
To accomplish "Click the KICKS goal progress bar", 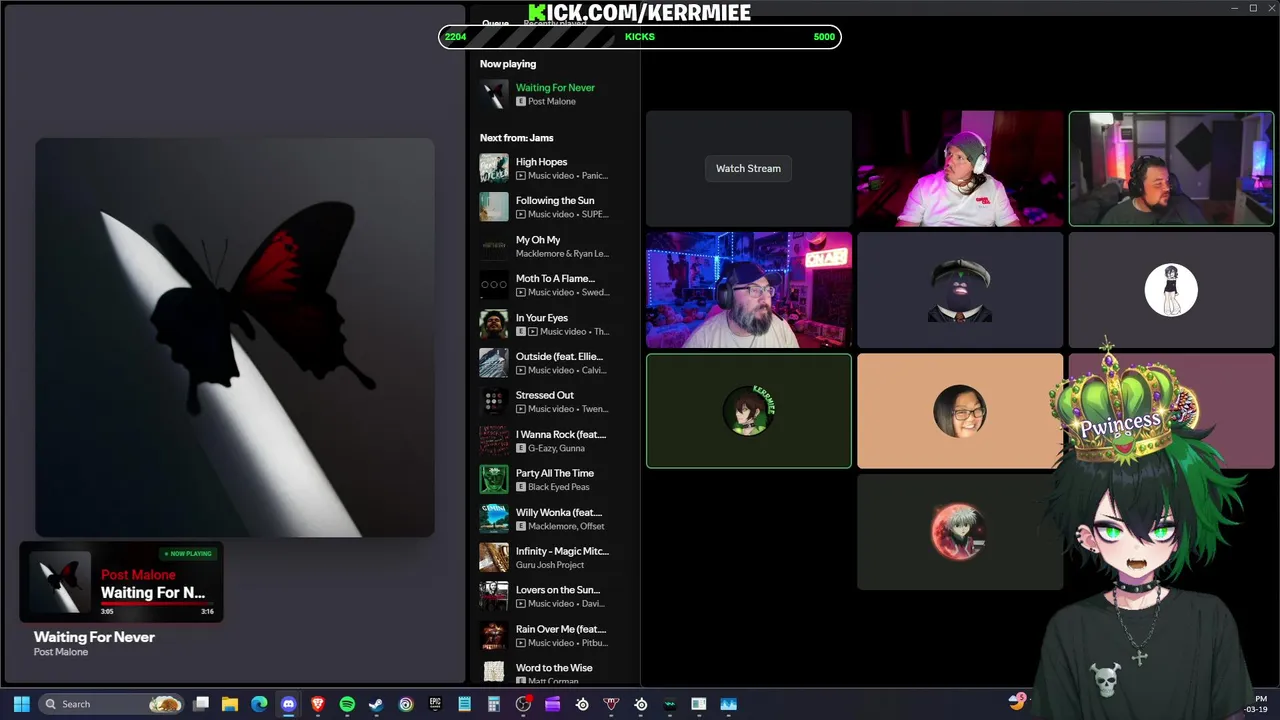I will pos(640,37).
